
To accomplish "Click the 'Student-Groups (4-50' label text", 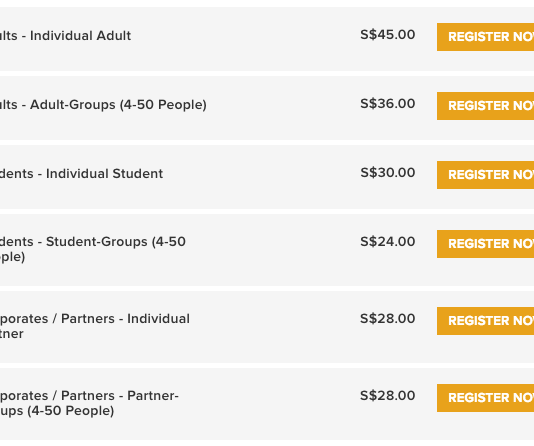I will pyautogui.click(x=116, y=242).
